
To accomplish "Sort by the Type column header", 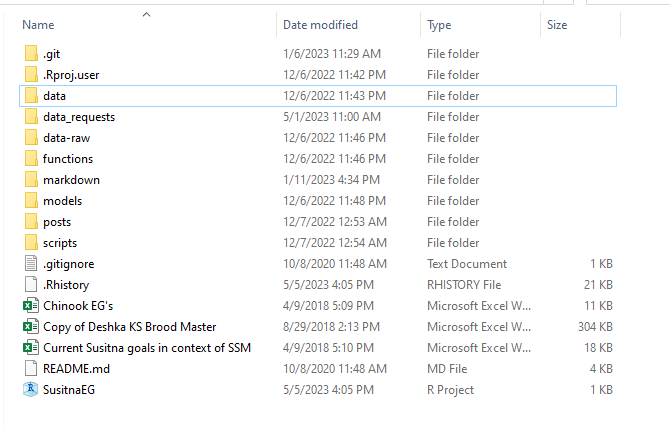I will coord(439,25).
